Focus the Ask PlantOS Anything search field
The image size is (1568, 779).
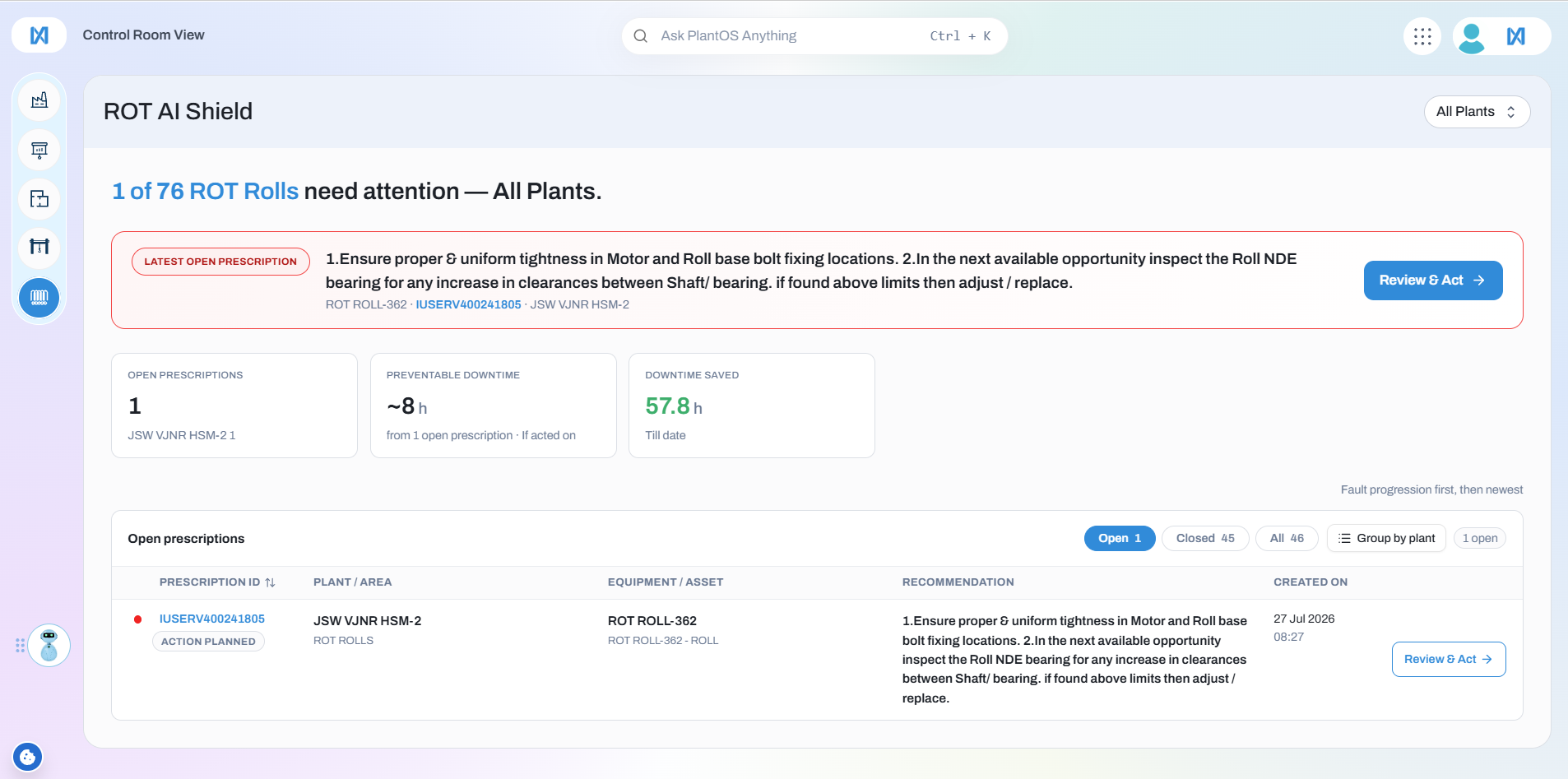(x=814, y=36)
